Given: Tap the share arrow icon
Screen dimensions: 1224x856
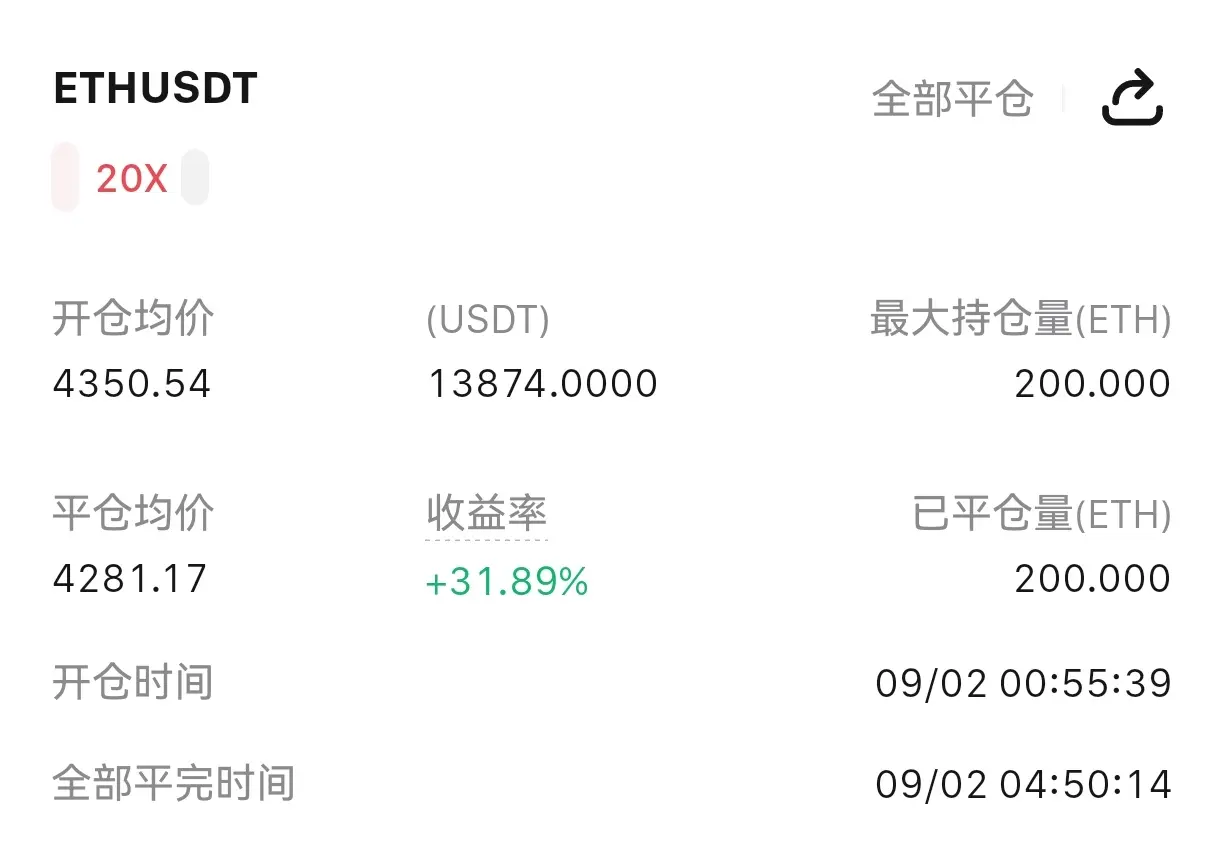Looking at the screenshot, I should [x=1132, y=99].
